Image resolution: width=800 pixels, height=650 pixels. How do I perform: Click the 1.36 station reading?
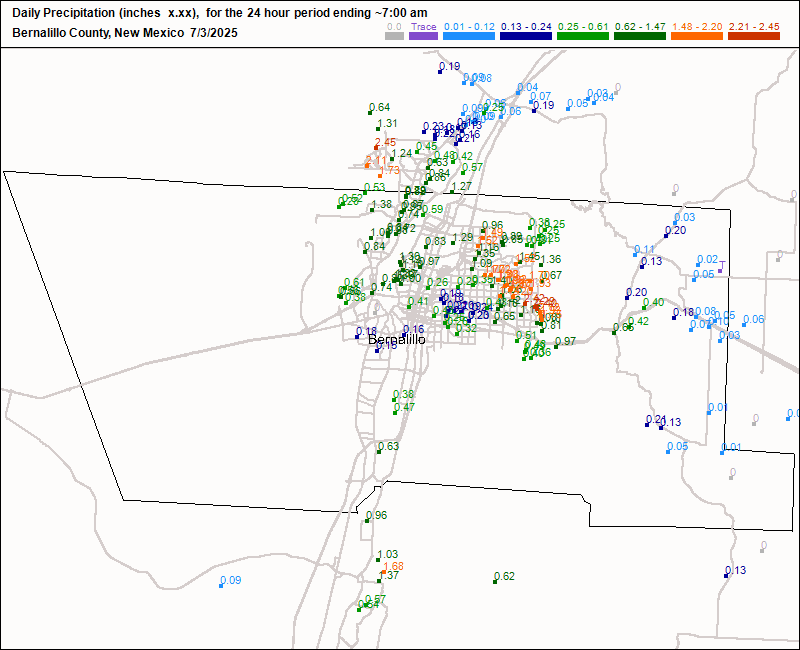click(x=551, y=260)
